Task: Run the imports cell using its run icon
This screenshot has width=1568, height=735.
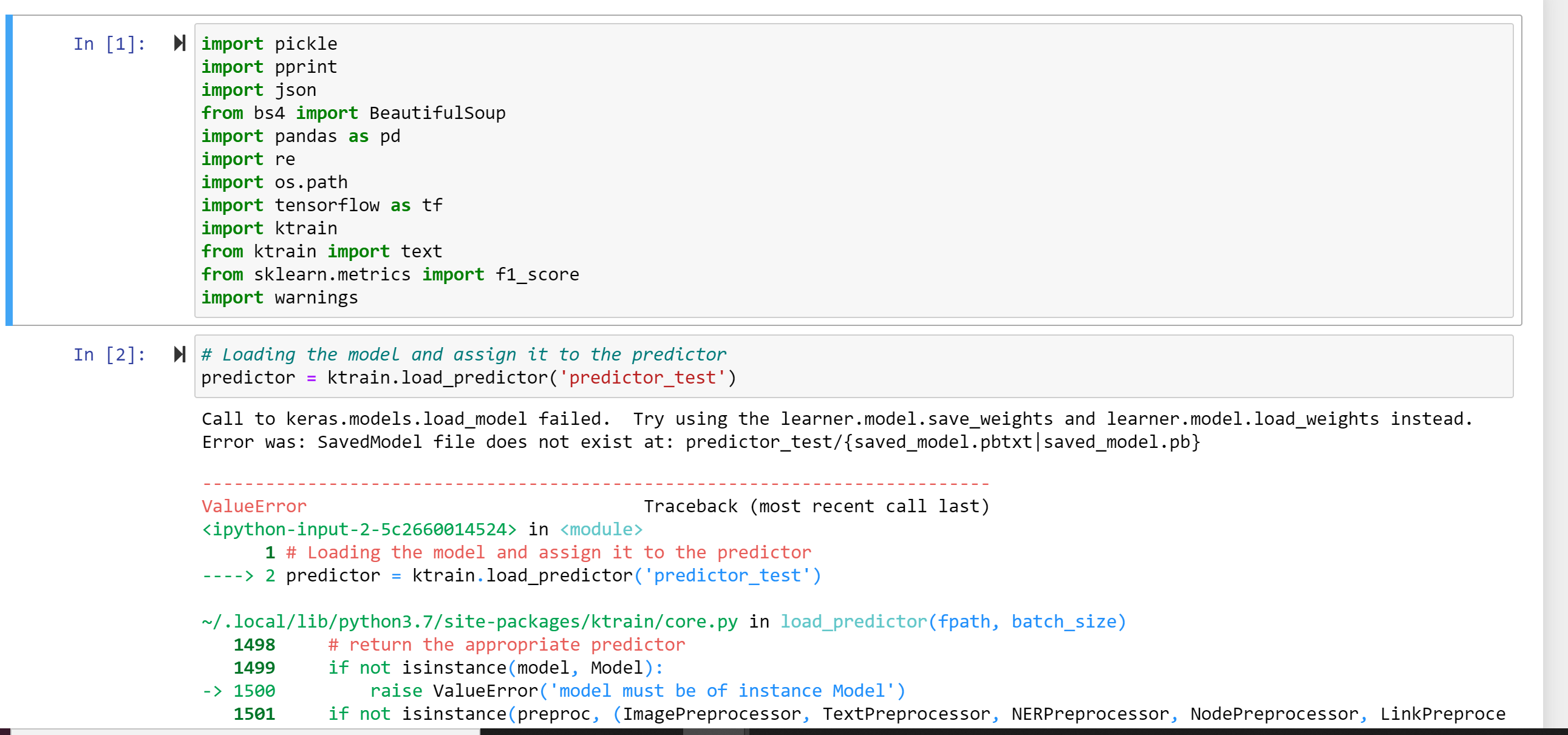Action: 179,43
